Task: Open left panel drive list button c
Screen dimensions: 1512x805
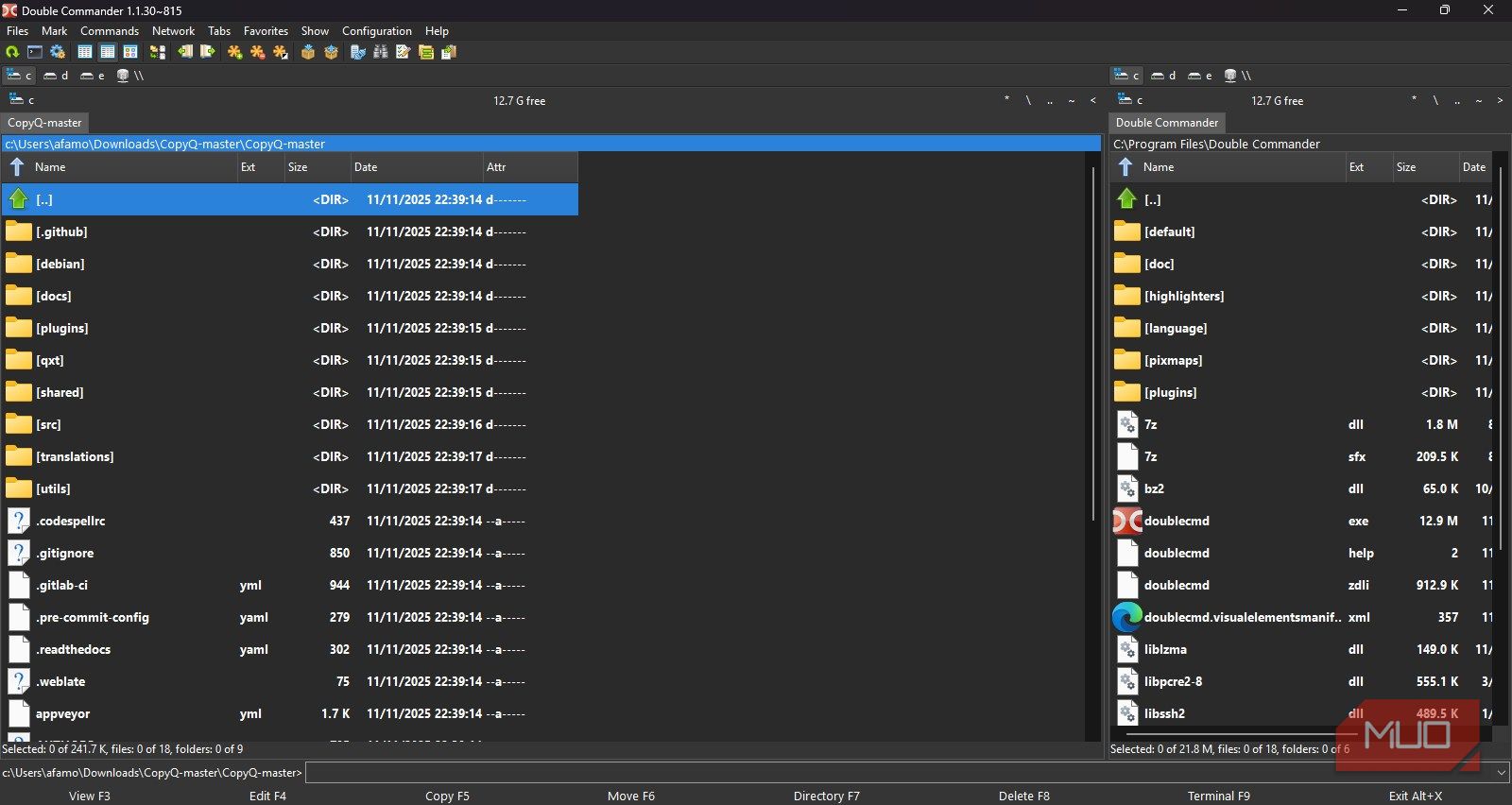Action: (21, 99)
